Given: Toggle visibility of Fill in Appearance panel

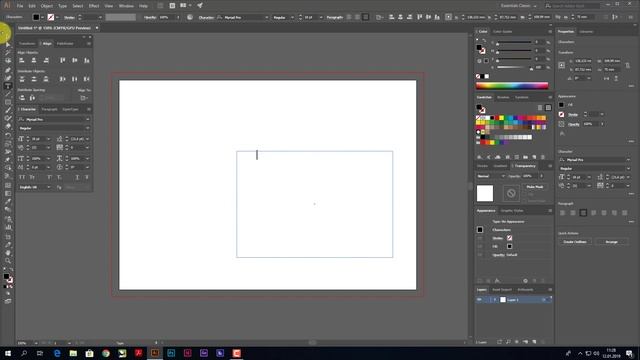Looking at the screenshot, I should [480, 247].
